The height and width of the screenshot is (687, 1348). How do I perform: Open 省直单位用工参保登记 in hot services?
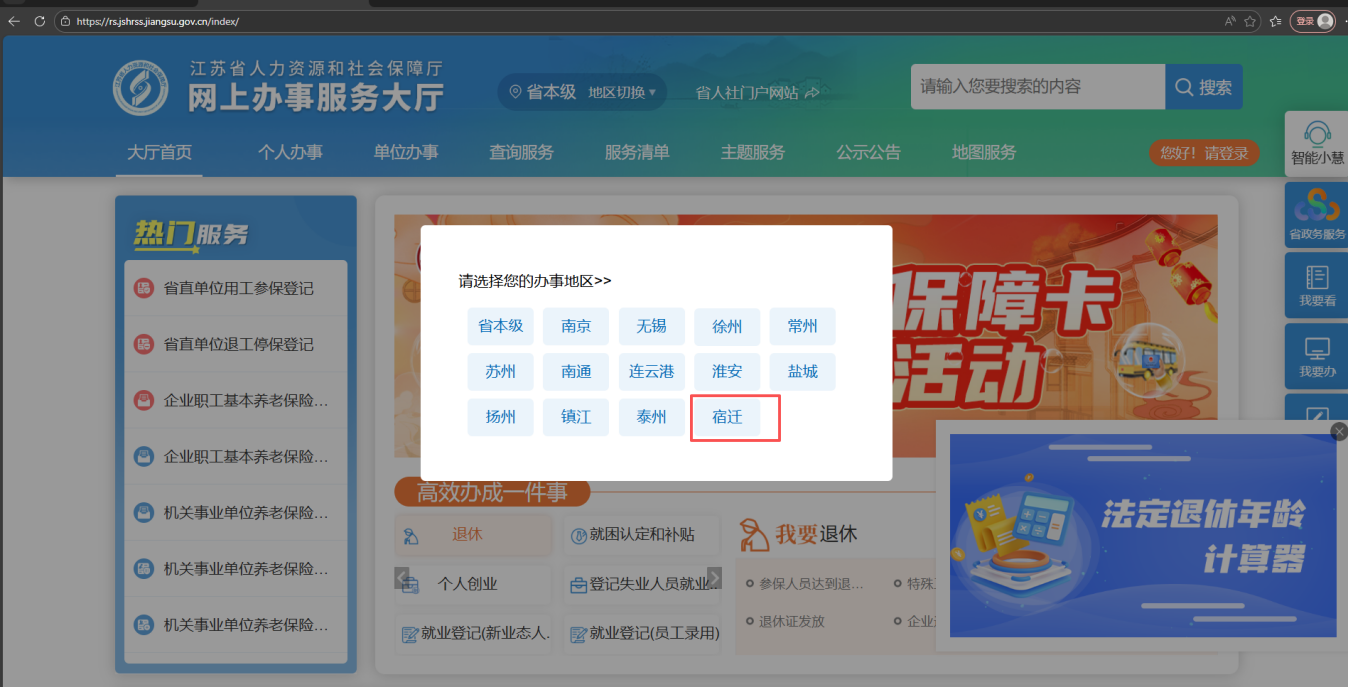[x=238, y=288]
